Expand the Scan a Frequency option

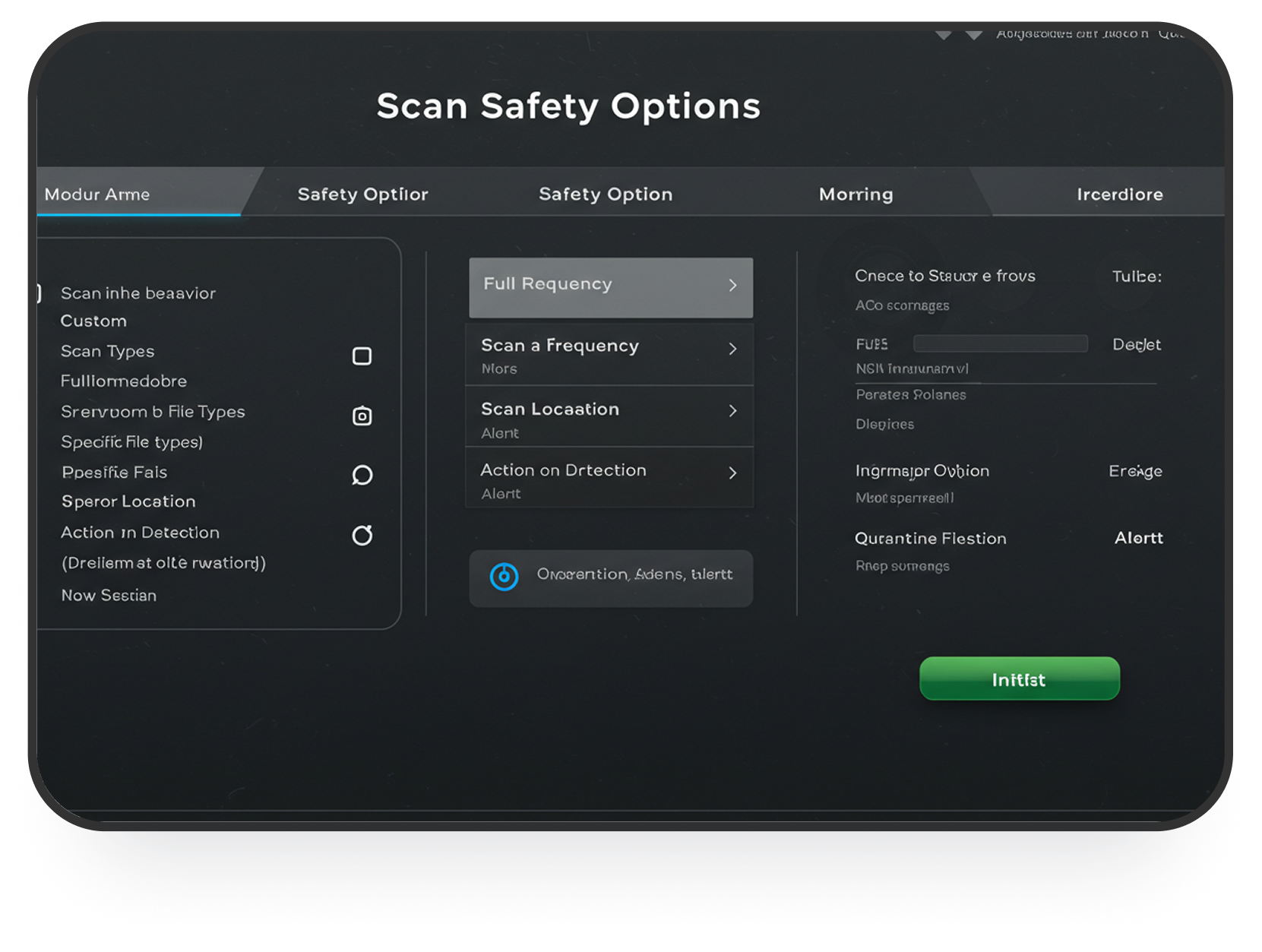[x=732, y=349]
